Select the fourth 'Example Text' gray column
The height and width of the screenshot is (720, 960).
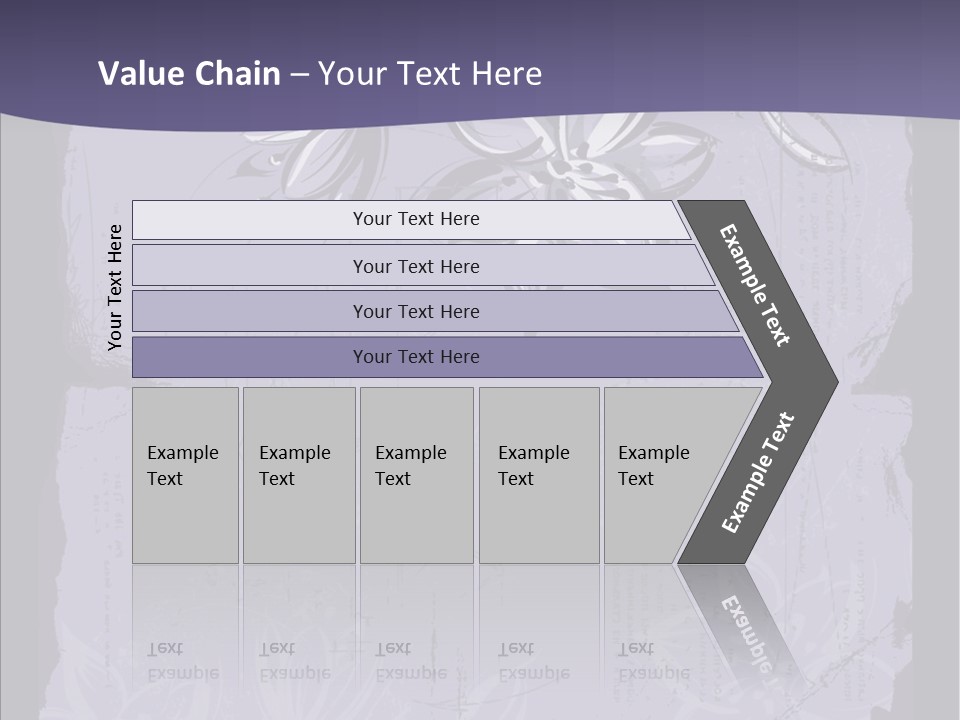click(539, 475)
